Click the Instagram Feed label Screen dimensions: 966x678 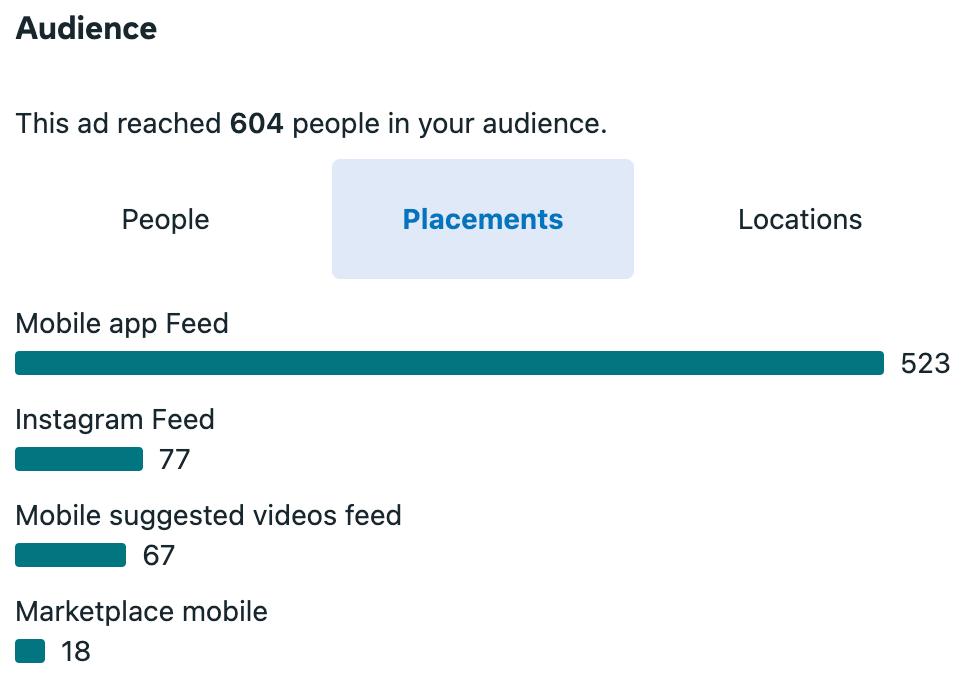[115, 419]
